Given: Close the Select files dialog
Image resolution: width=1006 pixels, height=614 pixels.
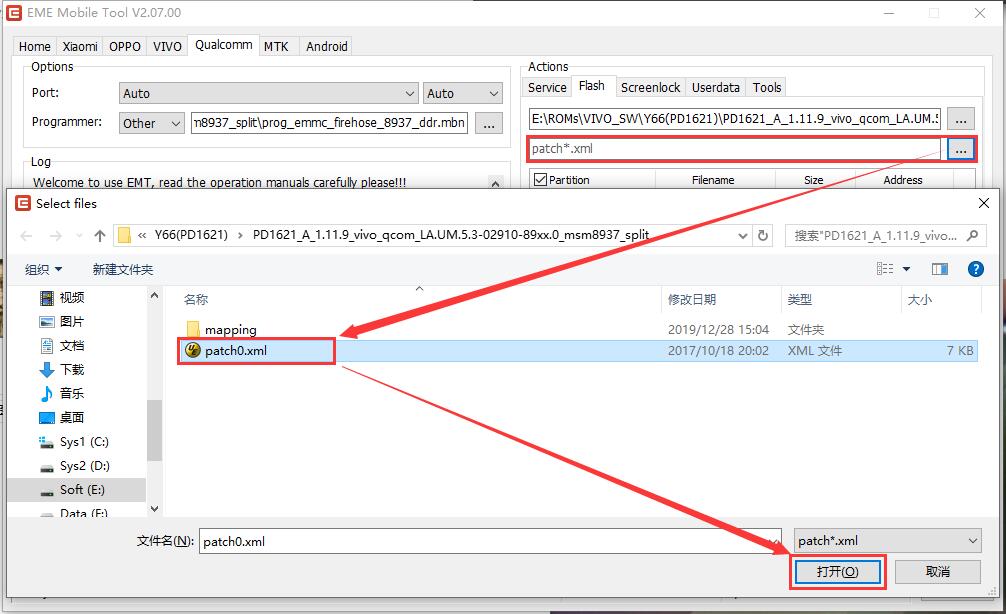Looking at the screenshot, I should (984, 203).
